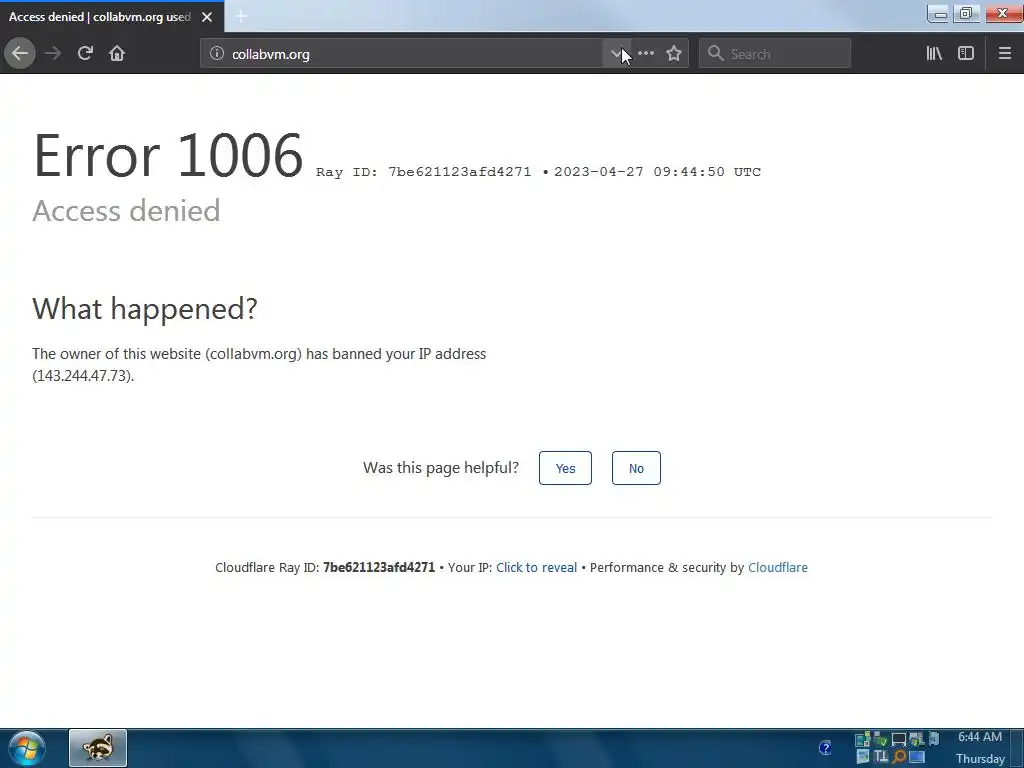Open the Firefox hamburger menu

[x=1005, y=54]
